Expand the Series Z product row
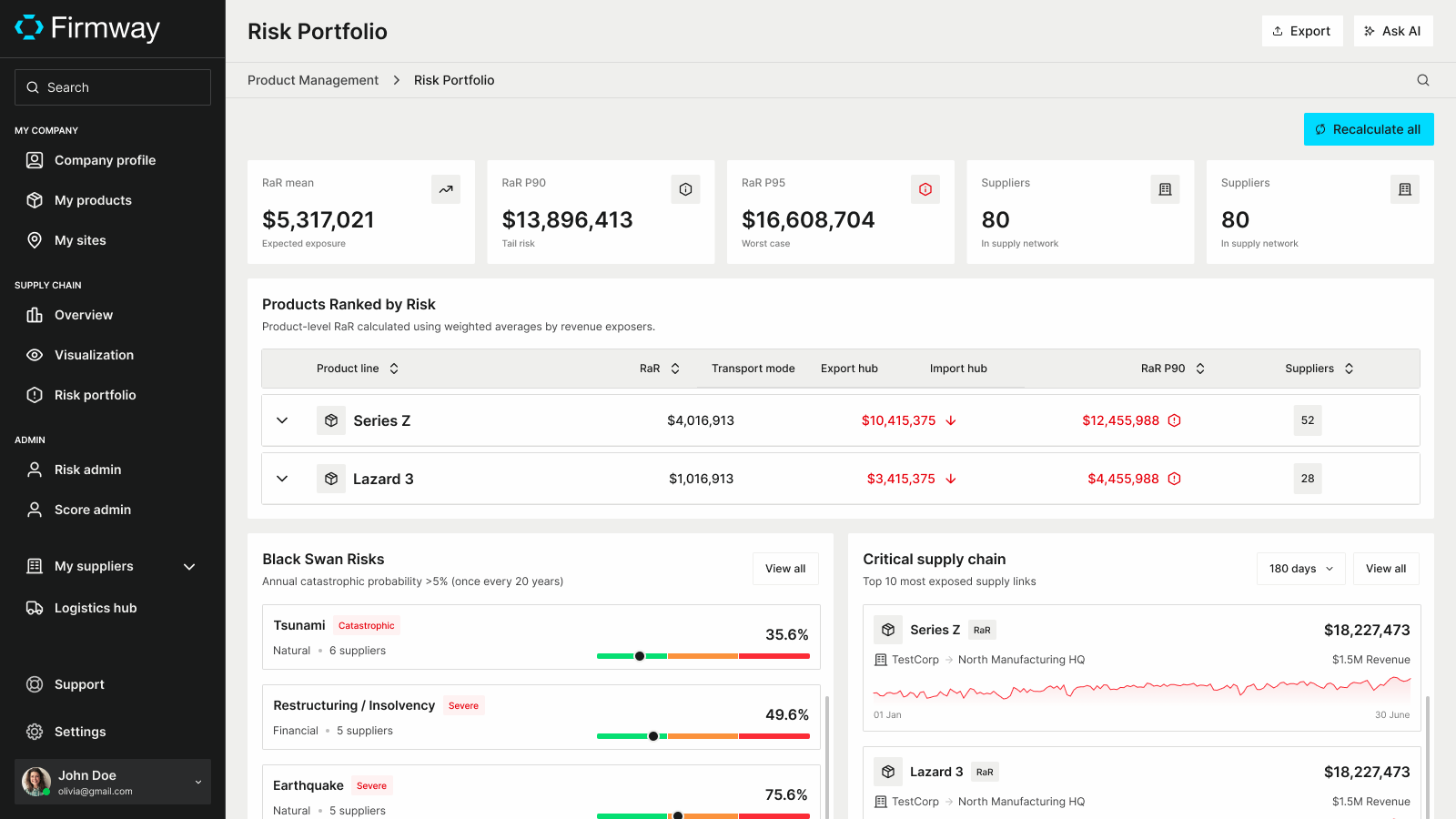The width and height of the screenshot is (1456, 819). (x=282, y=420)
